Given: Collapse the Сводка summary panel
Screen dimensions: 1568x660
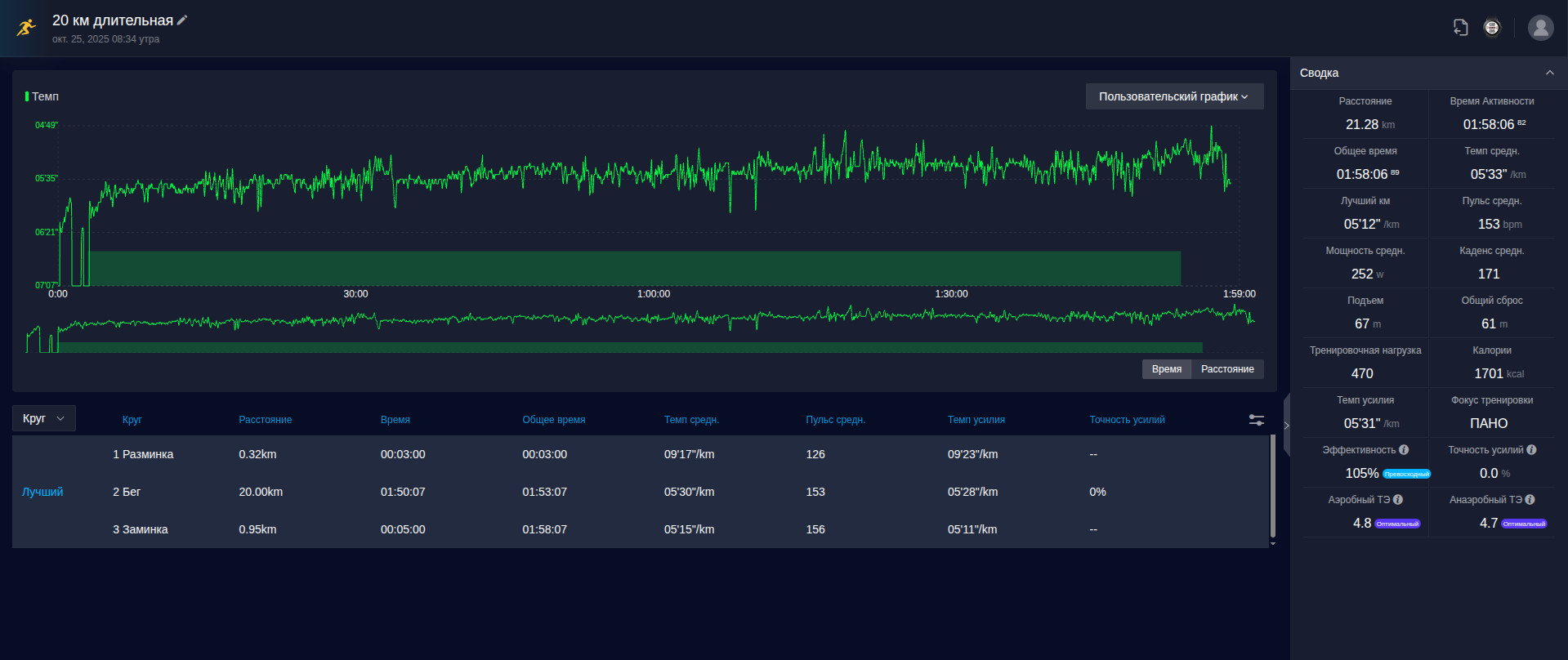Looking at the screenshot, I should 1549,73.
